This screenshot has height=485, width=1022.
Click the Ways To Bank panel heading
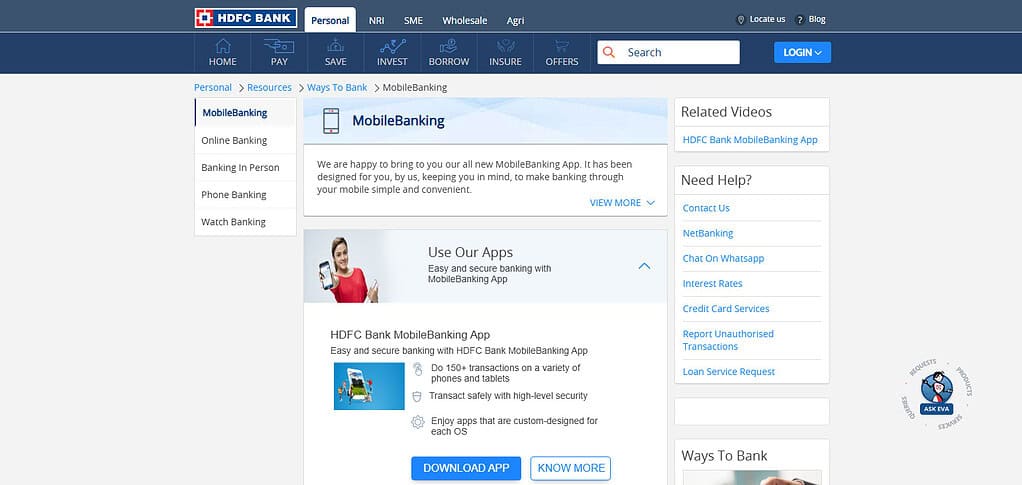pos(724,456)
